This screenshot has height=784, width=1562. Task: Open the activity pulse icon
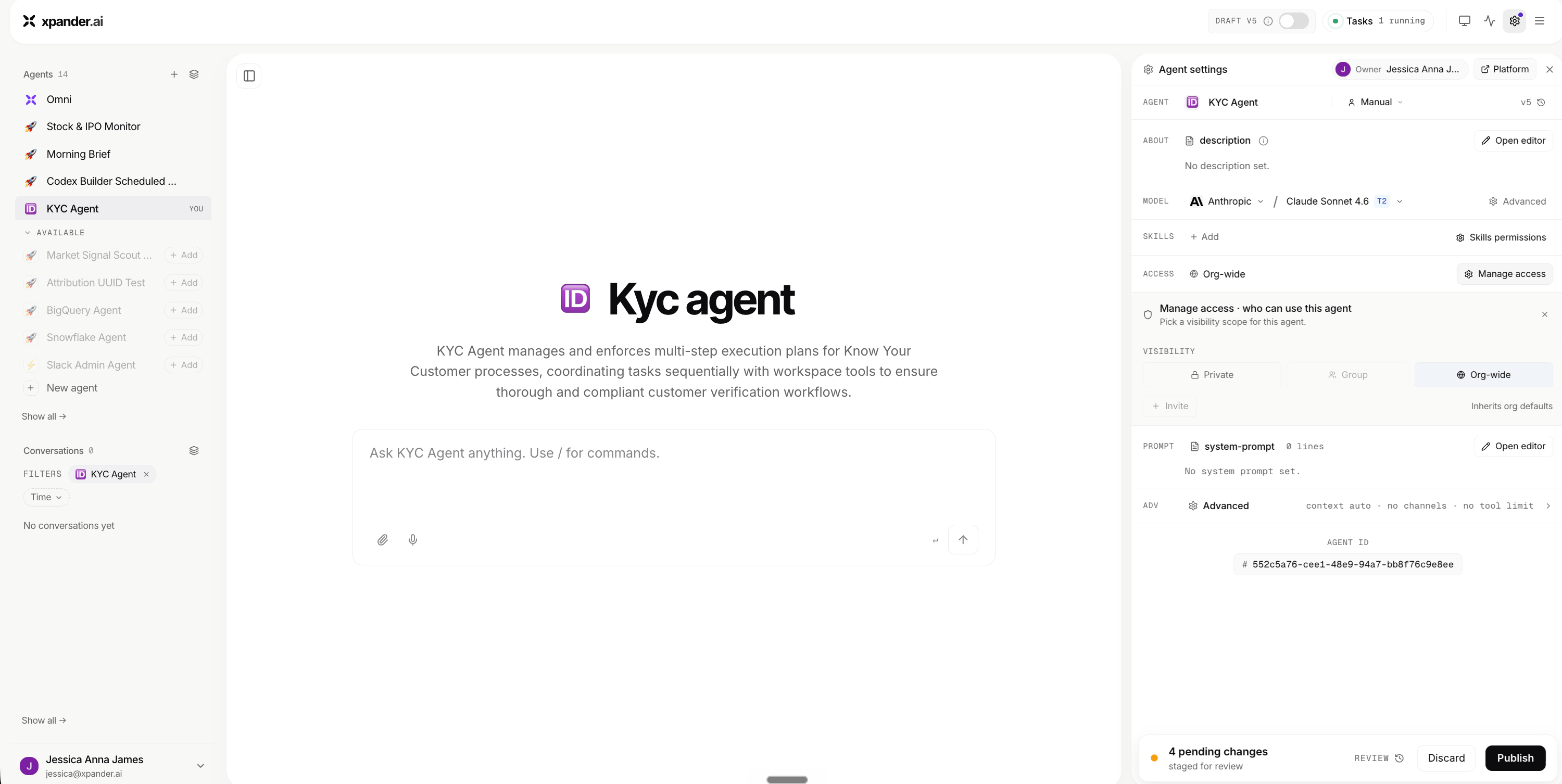pos(1490,21)
